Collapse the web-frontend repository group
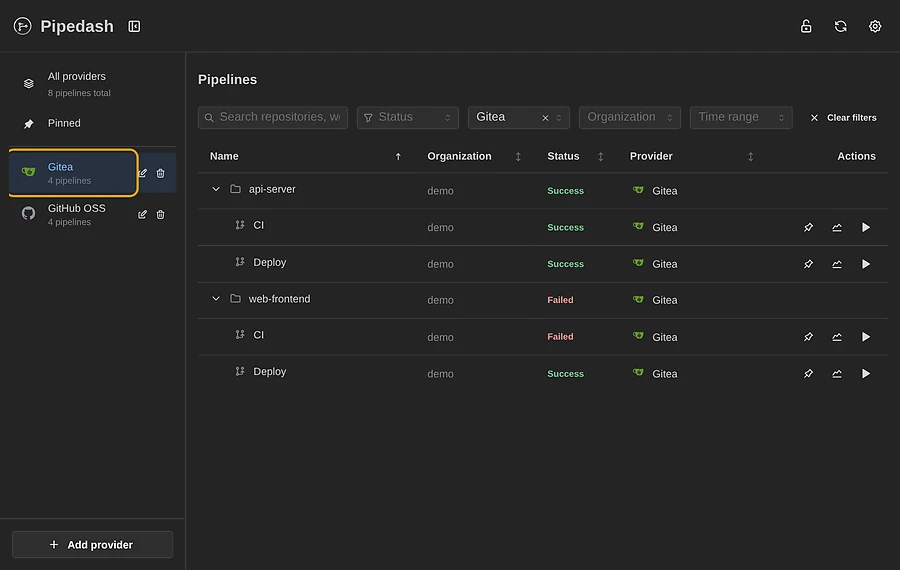This screenshot has width=900, height=570. [x=216, y=298]
